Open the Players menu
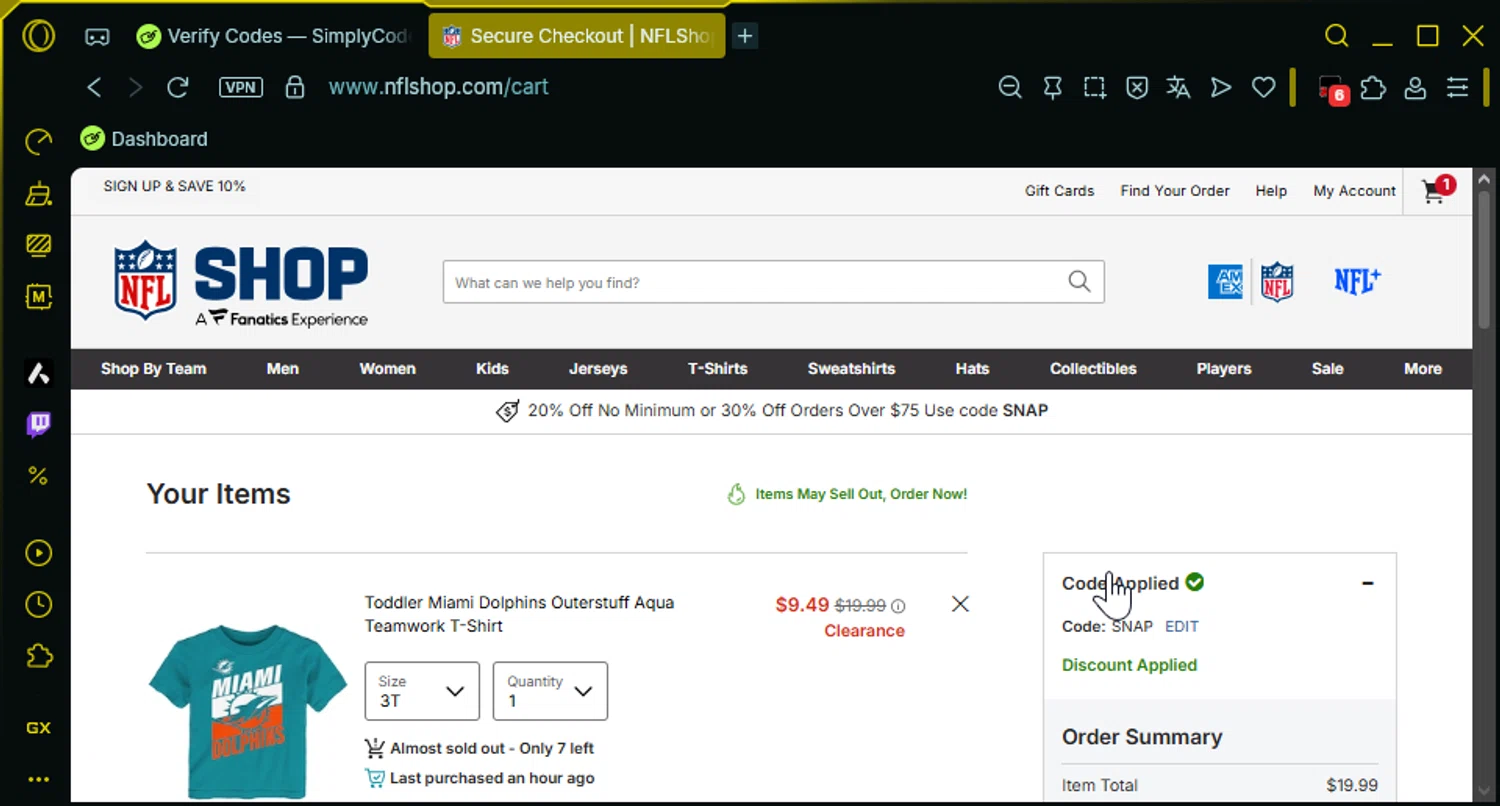 [x=1224, y=368]
